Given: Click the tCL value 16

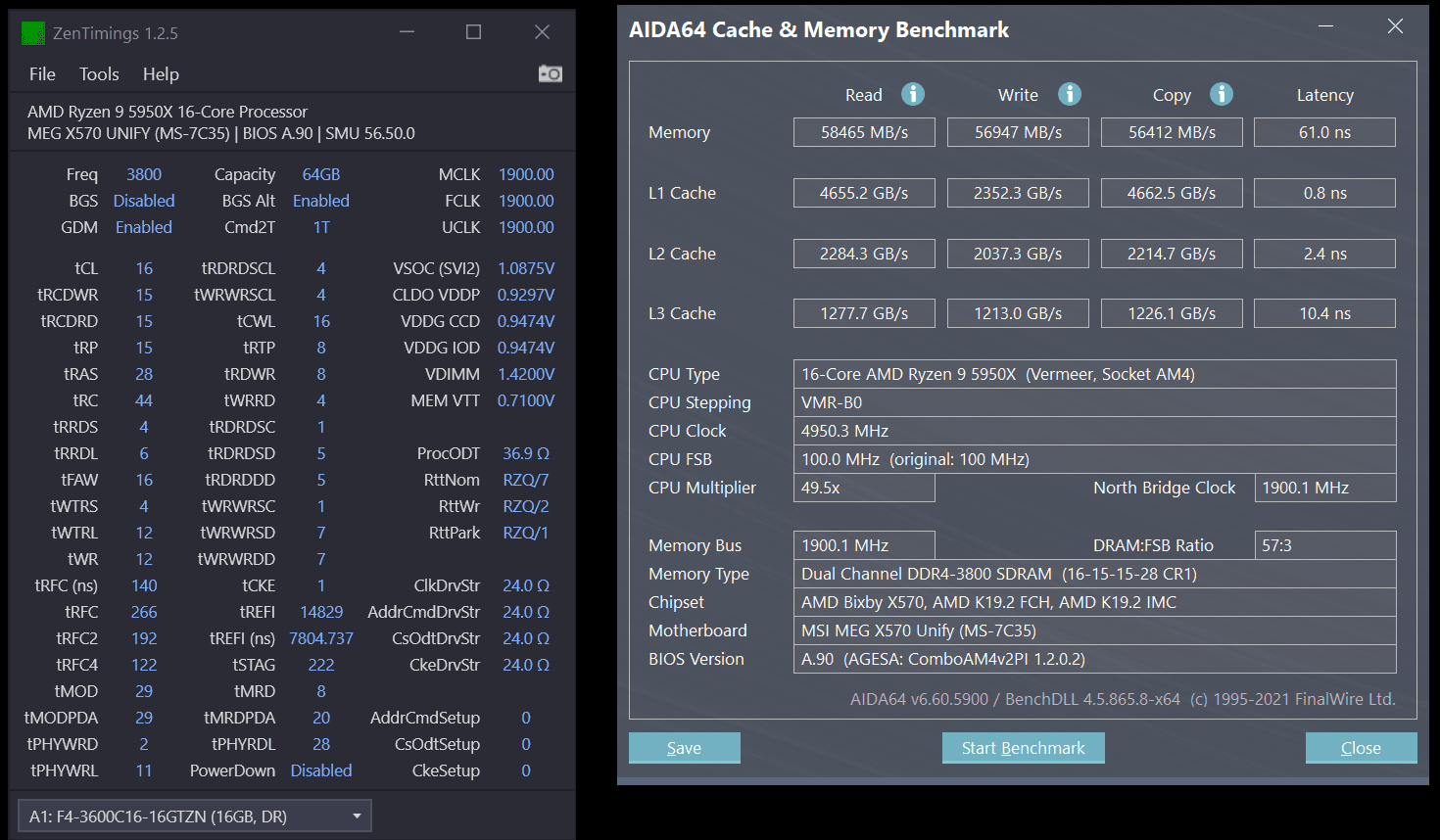Looking at the screenshot, I should 144,268.
